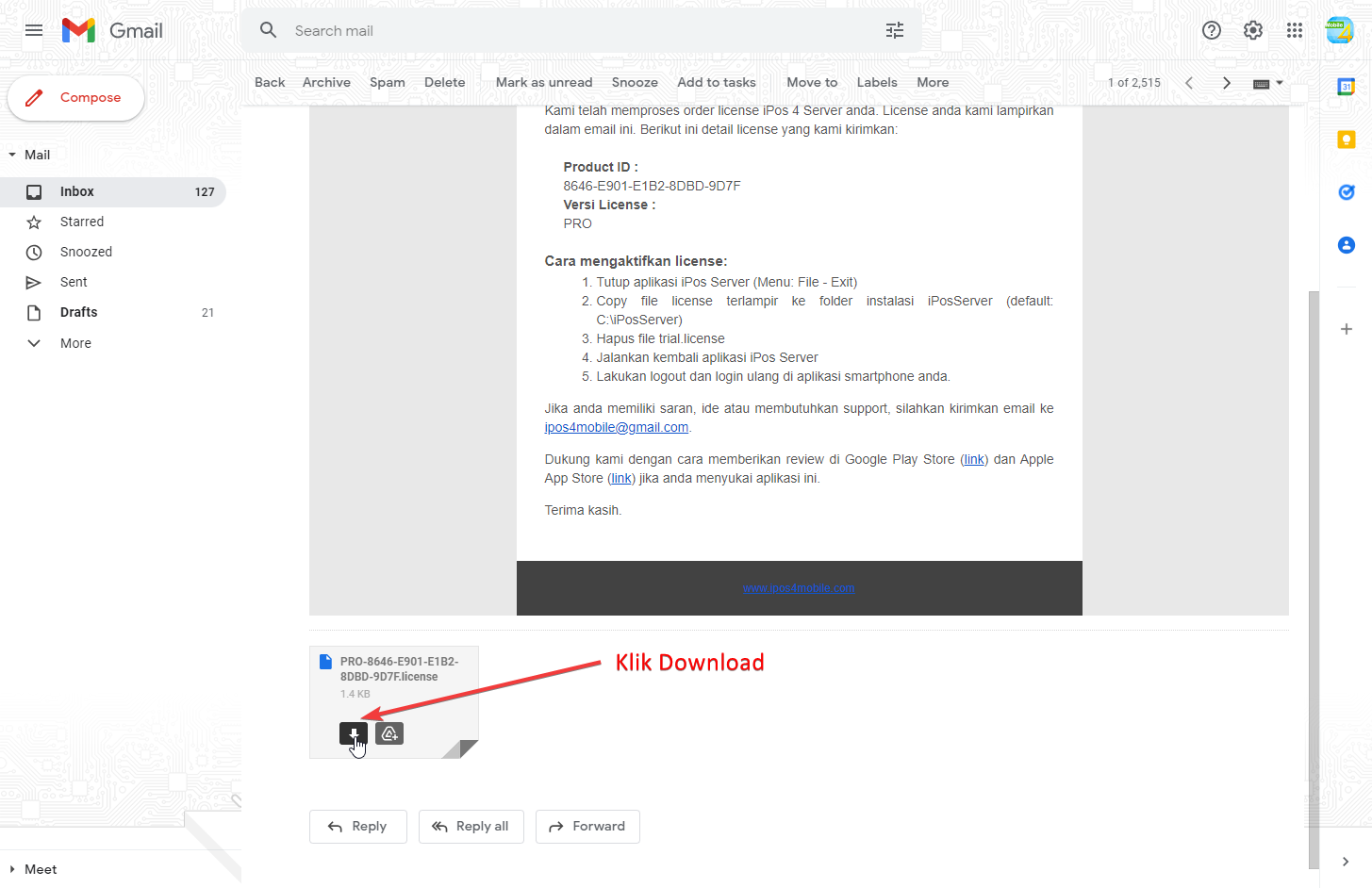The width and height of the screenshot is (1372, 888).
Task: Click the Reply button
Action: click(358, 827)
